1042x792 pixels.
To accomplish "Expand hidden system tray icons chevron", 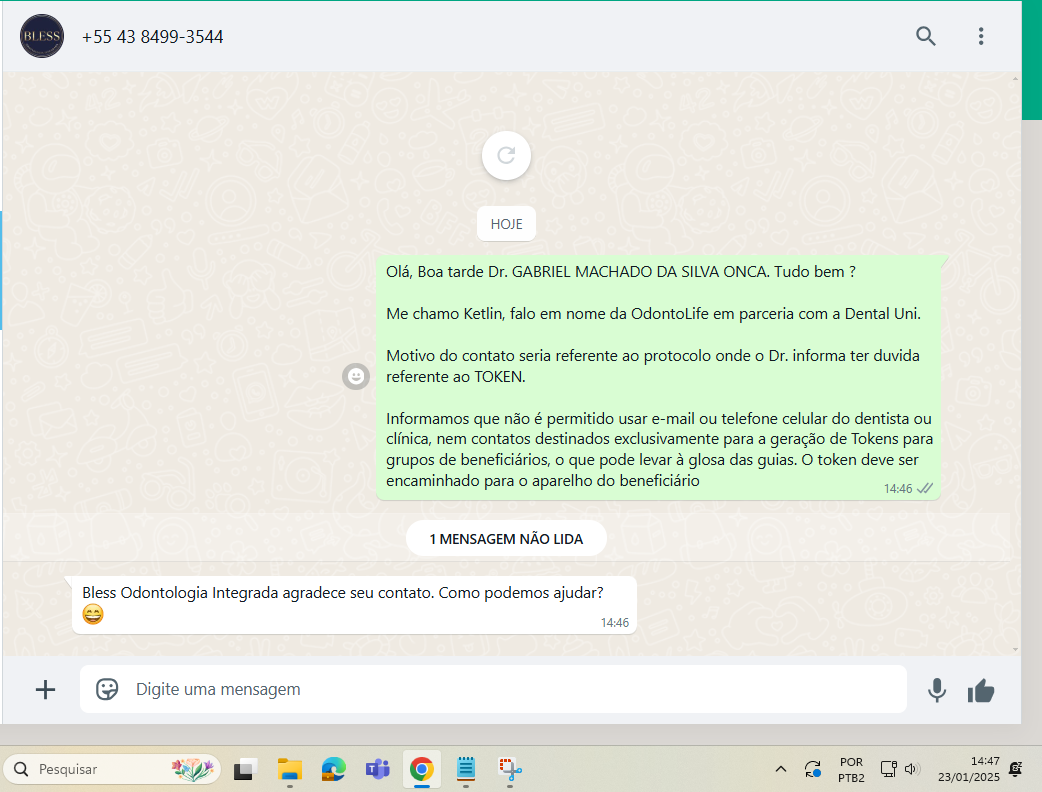I will pos(781,769).
